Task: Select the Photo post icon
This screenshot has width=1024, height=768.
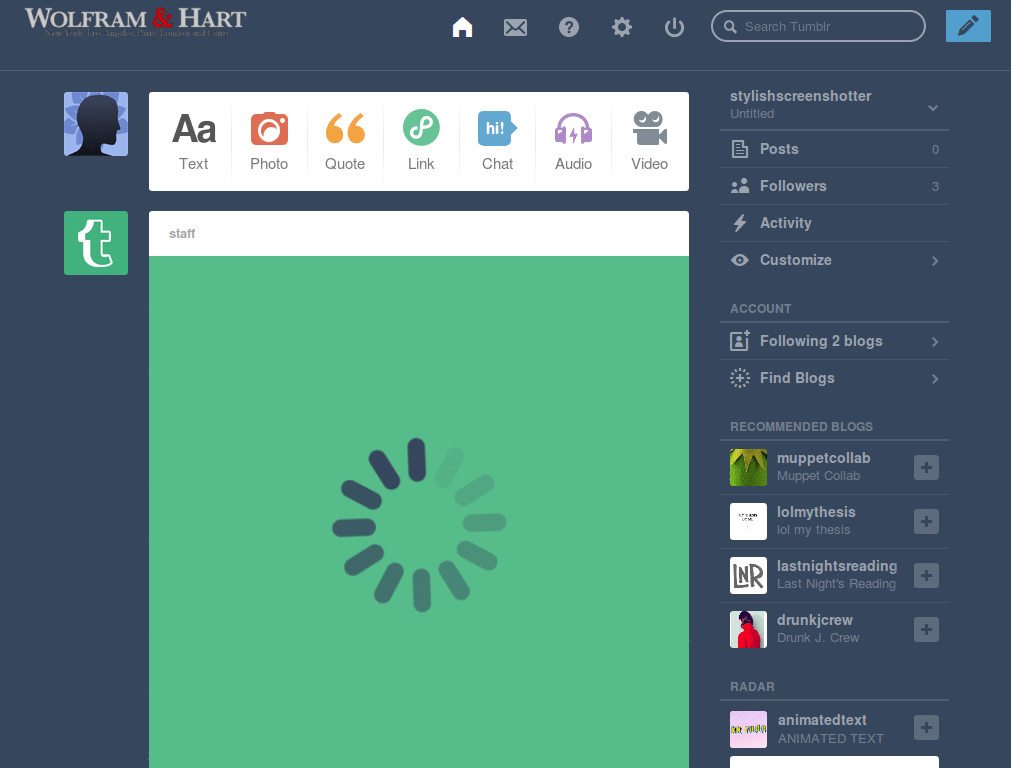Action: [x=269, y=128]
